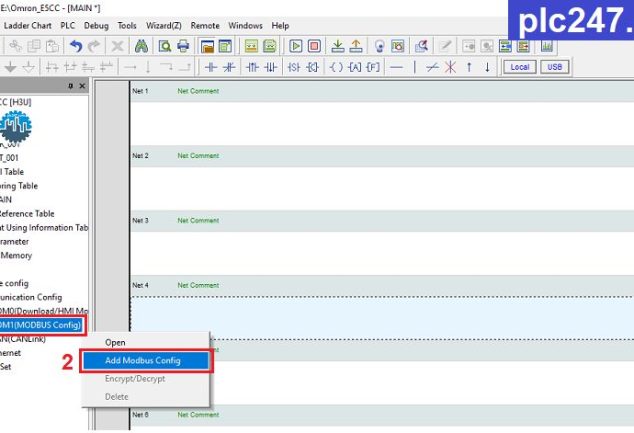Insert a rising edge contact
Viewport: 634px width, 433px height.
click(252, 67)
